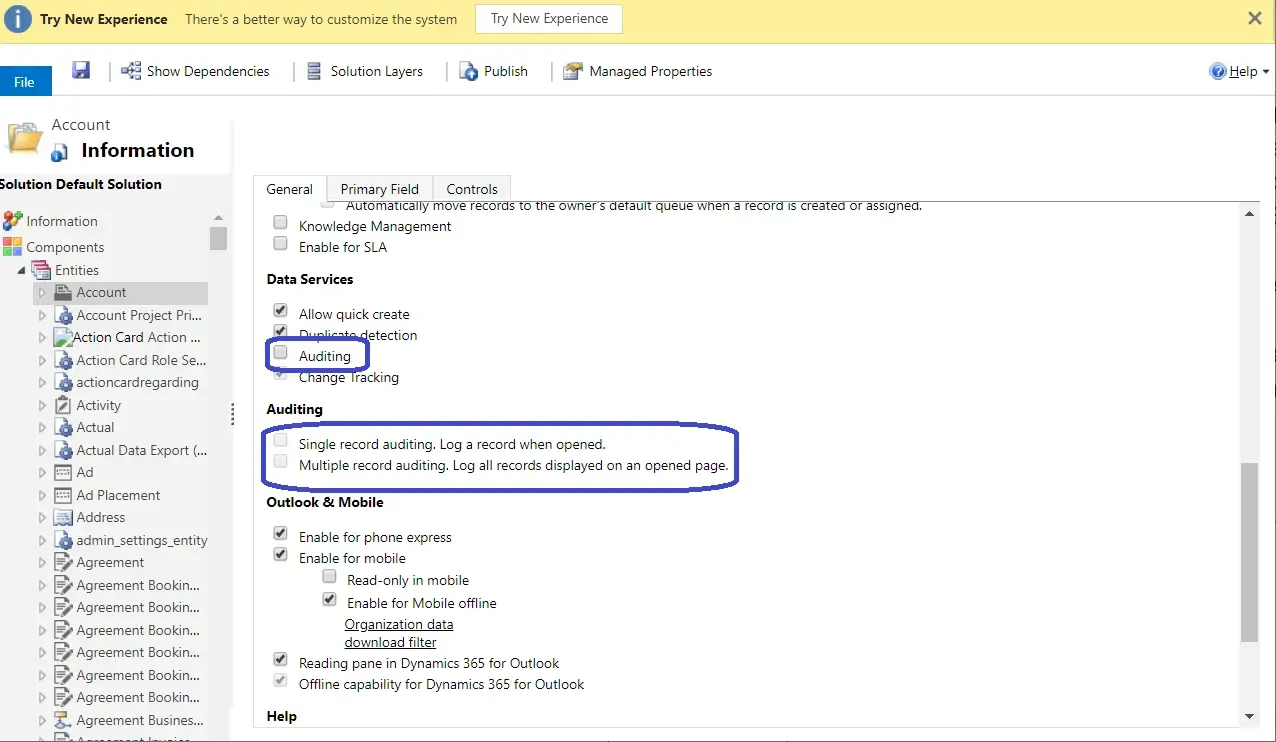Expand the Ad Placement node
The width and height of the screenshot is (1276, 742).
(42, 495)
